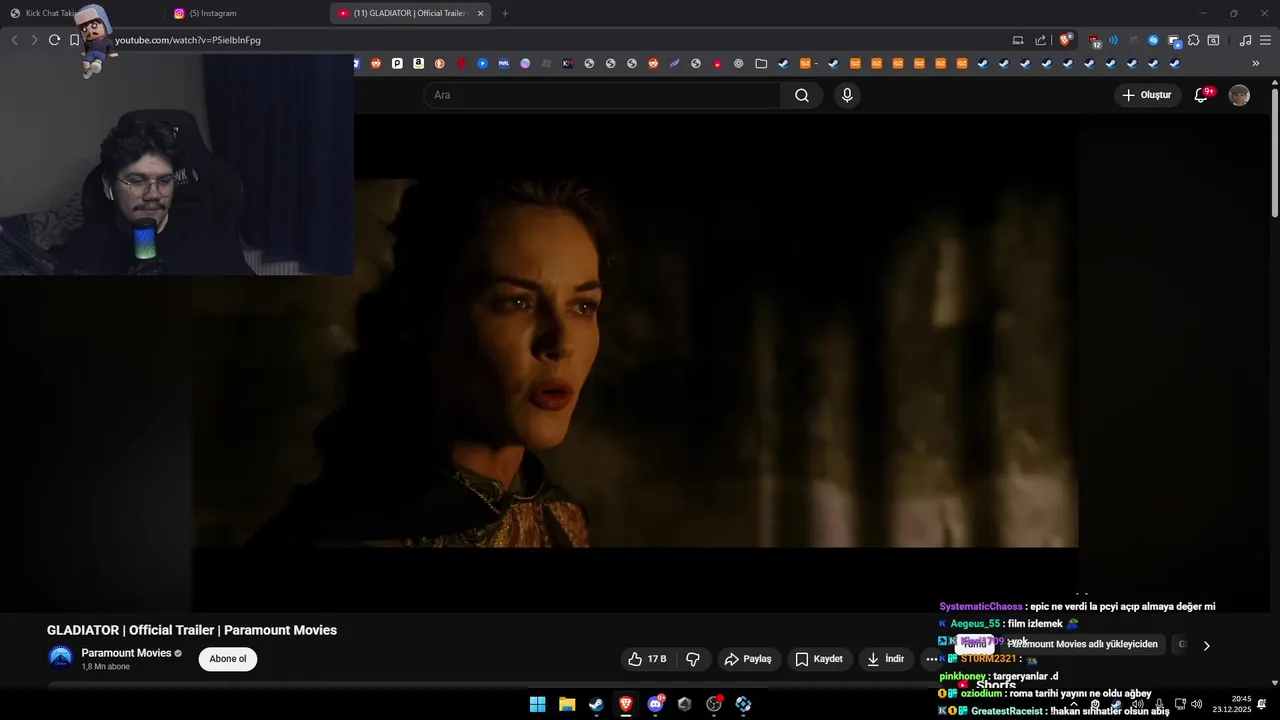Open the Windows Start menu
This screenshot has height=720, width=1280.
[x=538, y=704]
